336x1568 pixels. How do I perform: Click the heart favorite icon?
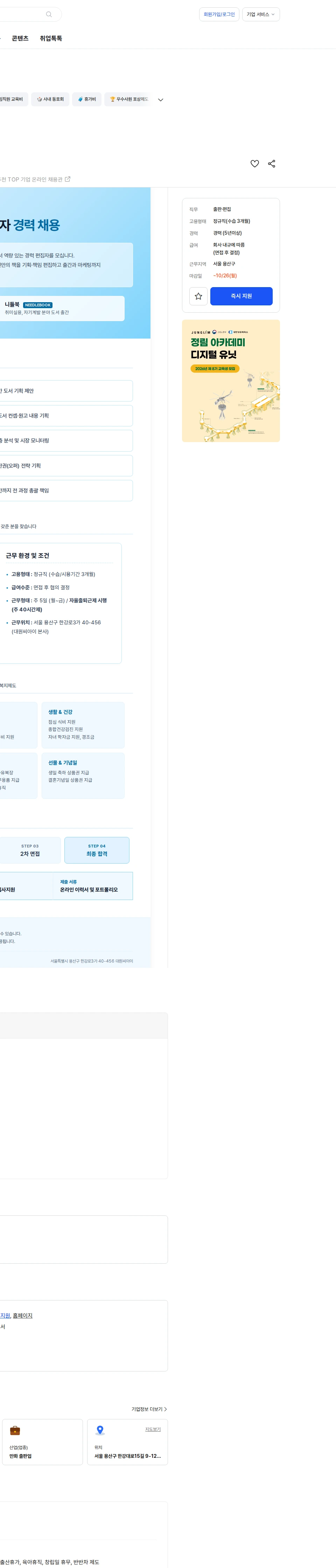point(254,164)
